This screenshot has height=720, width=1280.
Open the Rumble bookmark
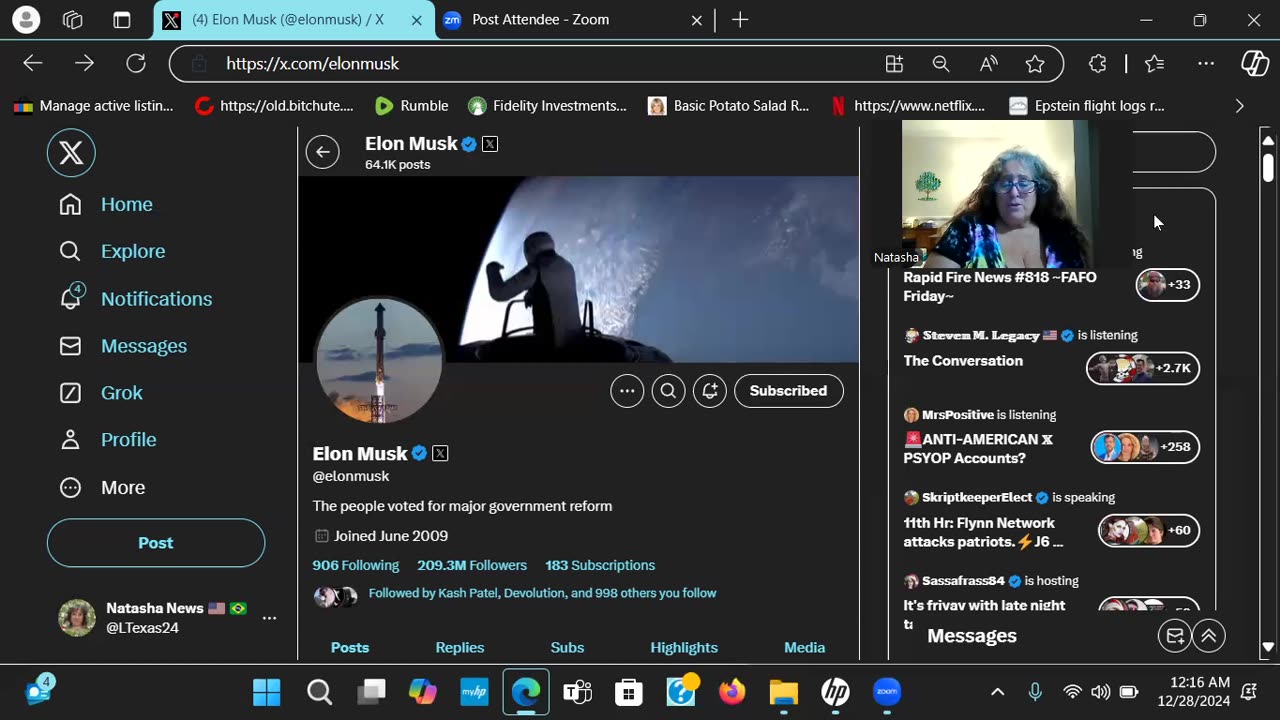[411, 105]
